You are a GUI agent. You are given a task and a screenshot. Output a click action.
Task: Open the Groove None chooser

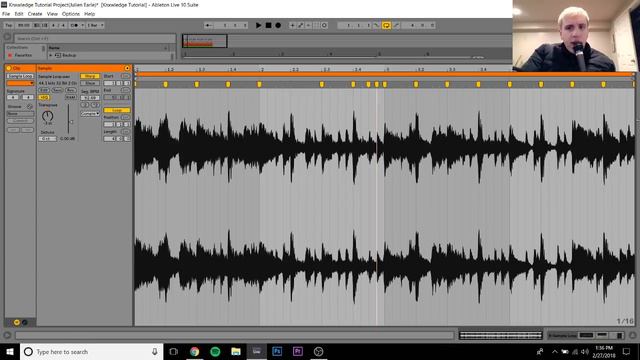20,114
